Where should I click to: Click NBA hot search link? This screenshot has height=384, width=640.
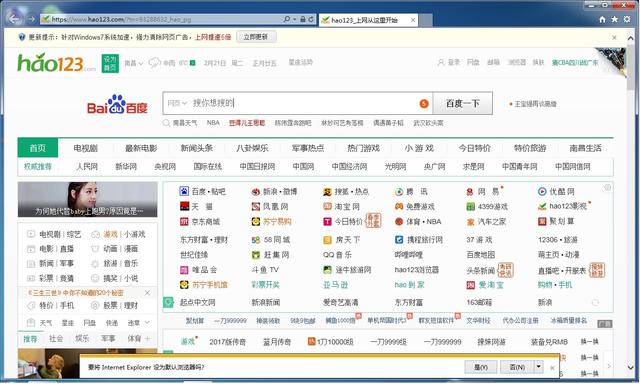click(x=213, y=122)
